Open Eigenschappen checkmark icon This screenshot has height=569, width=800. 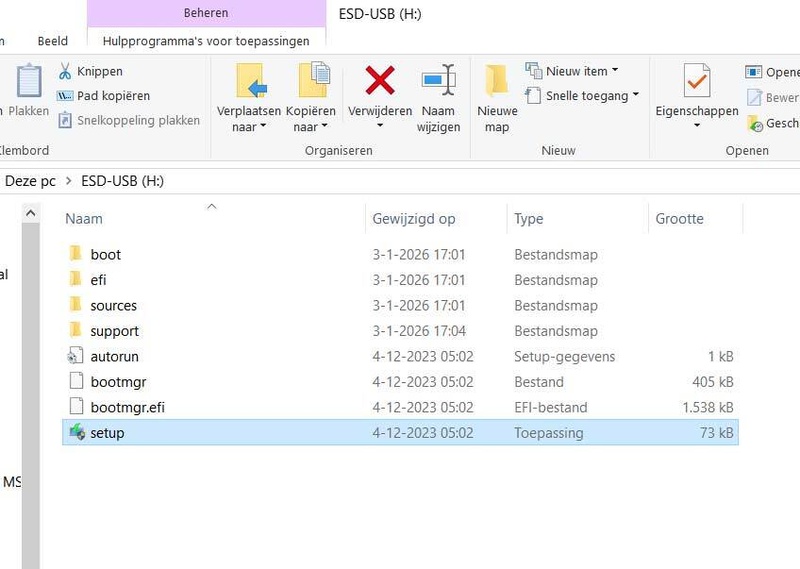697,80
